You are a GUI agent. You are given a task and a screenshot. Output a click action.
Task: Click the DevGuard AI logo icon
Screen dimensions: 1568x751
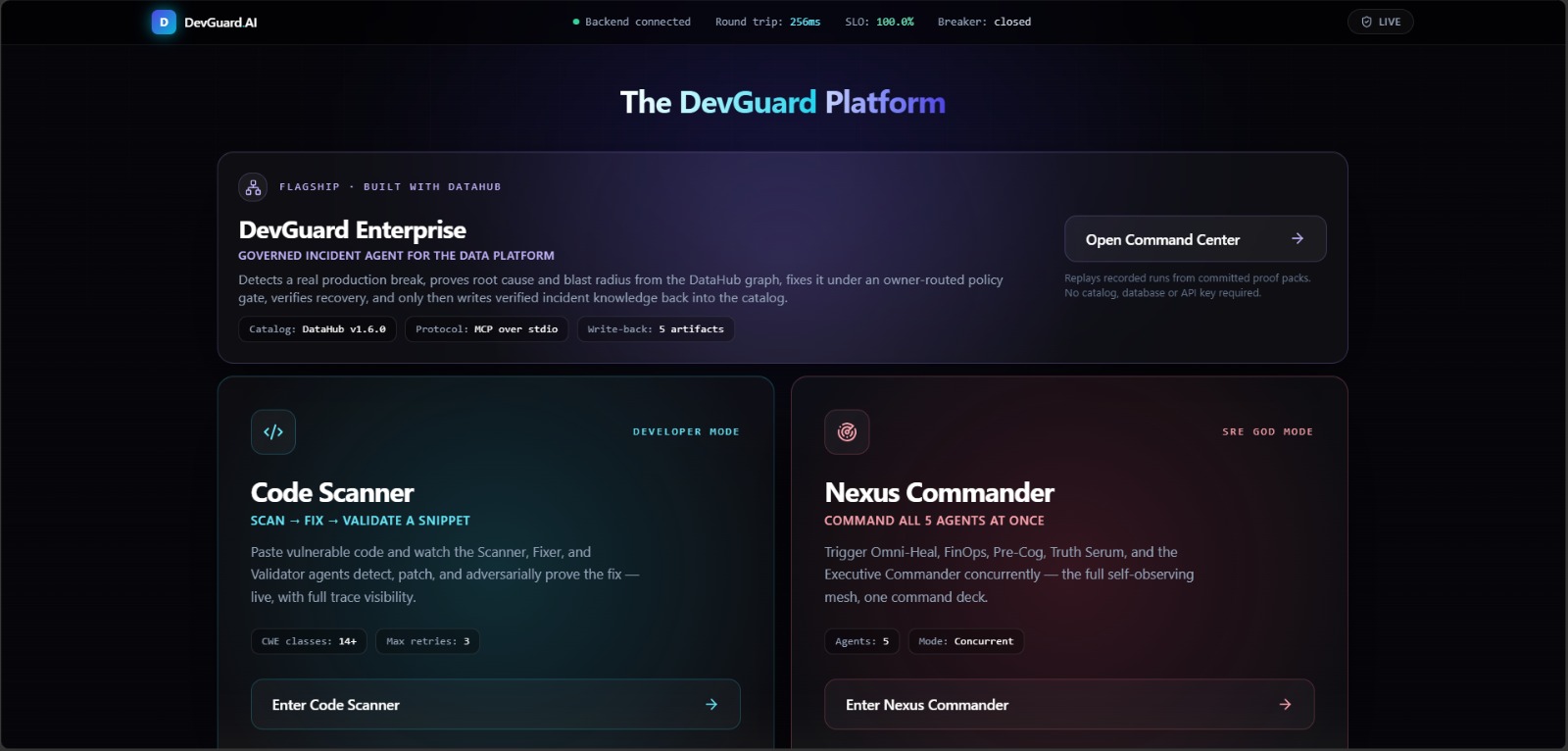tap(164, 22)
